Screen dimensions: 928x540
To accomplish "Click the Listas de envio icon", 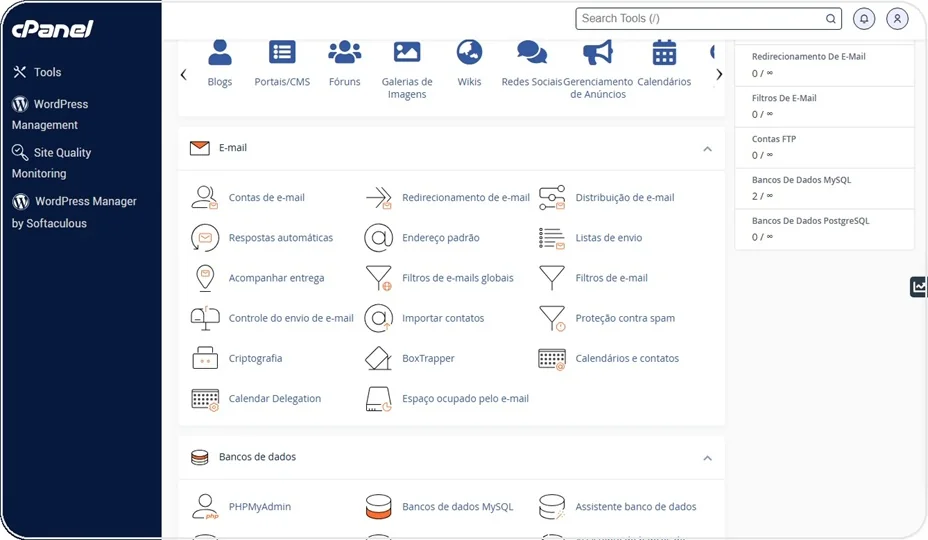I will 552,238.
